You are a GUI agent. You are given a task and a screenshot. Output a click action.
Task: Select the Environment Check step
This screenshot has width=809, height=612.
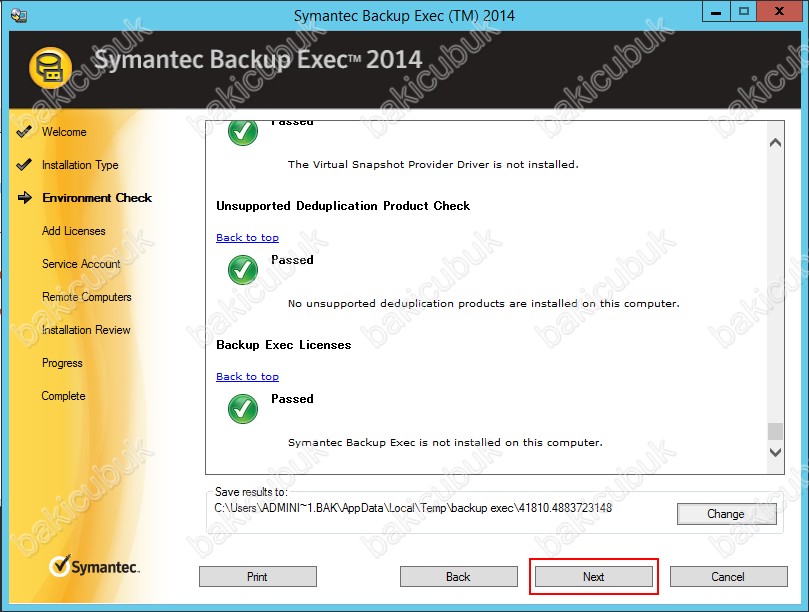tap(97, 198)
